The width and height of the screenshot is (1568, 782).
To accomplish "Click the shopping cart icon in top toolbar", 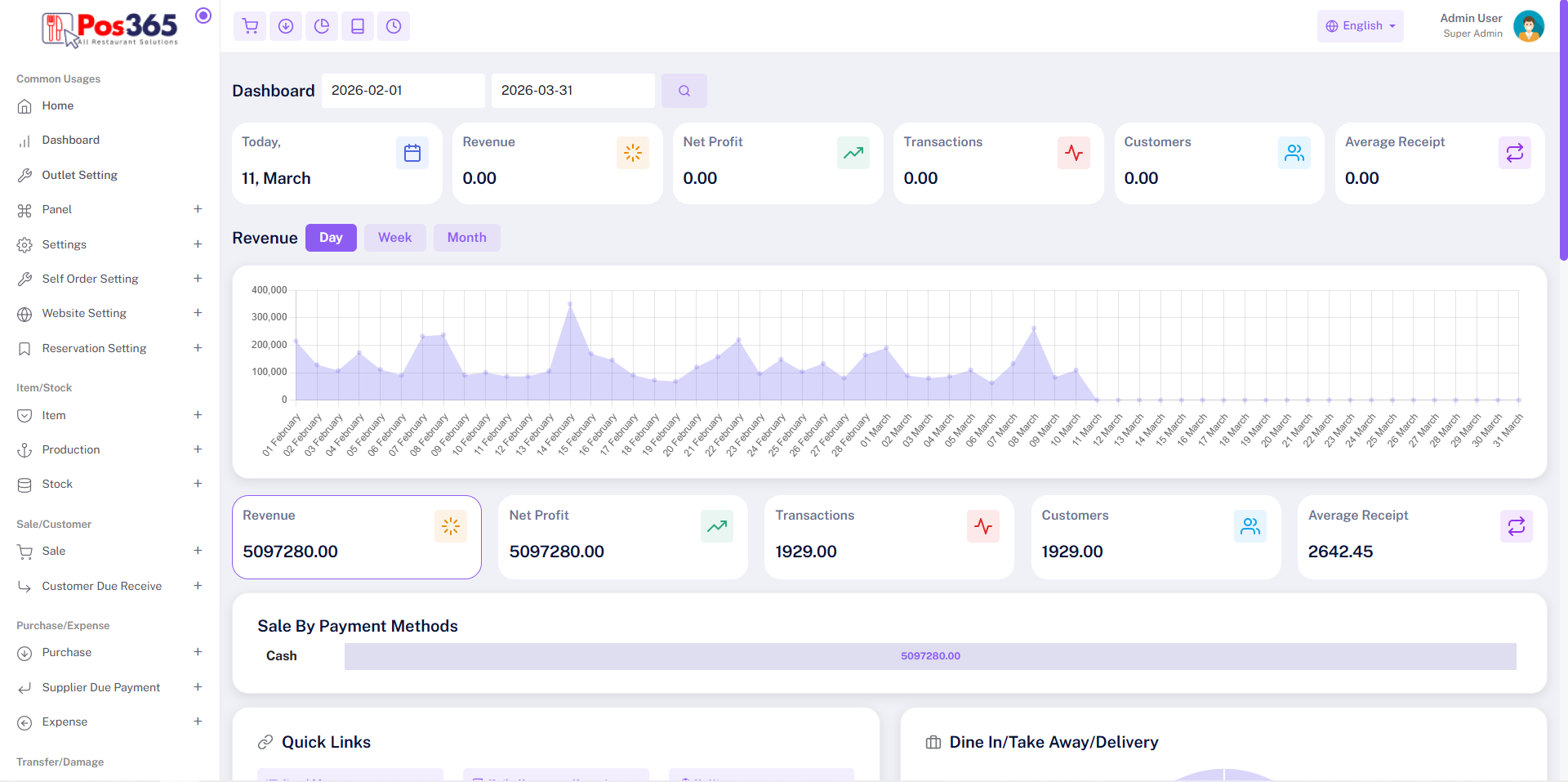I will coord(250,26).
